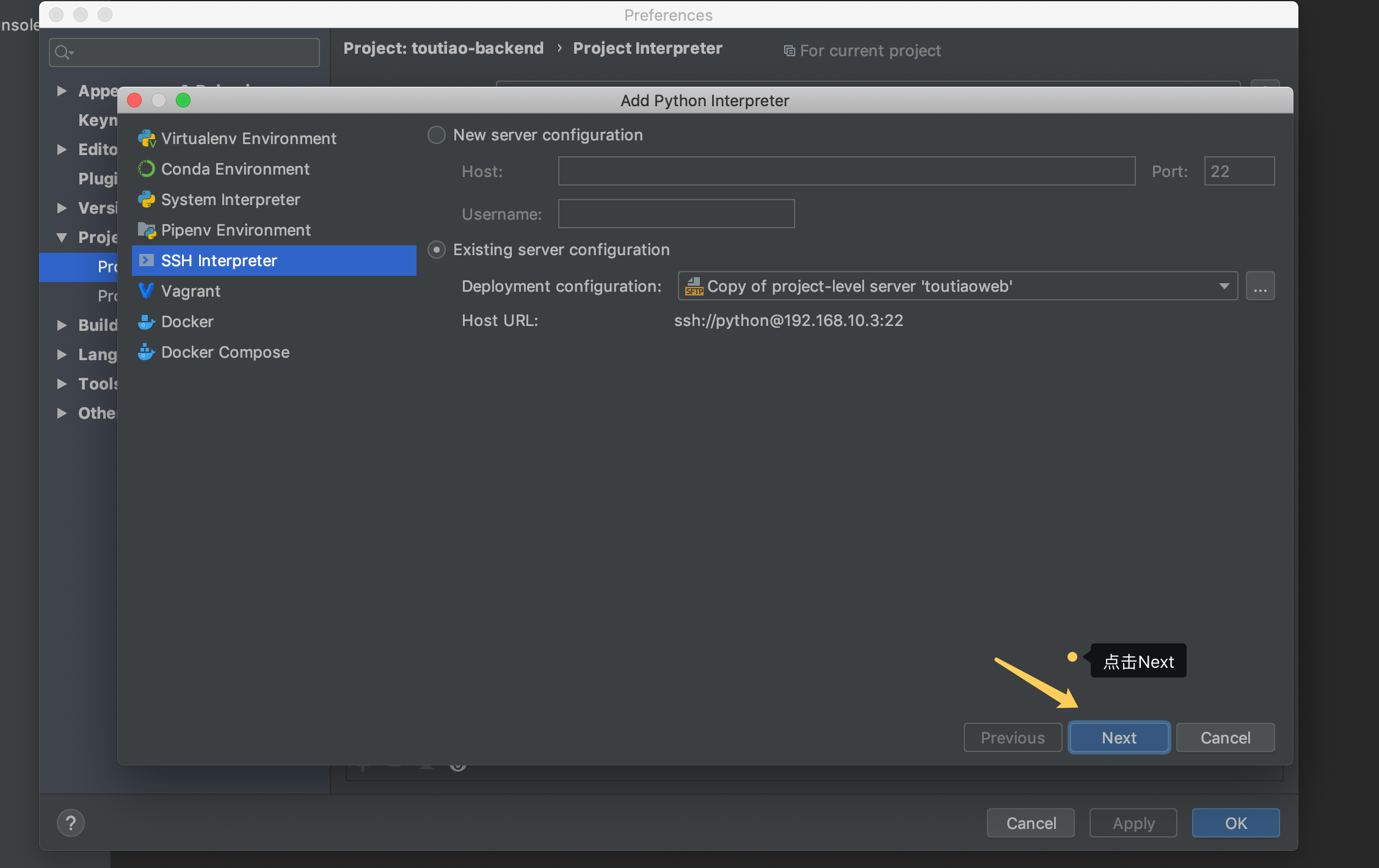1379x868 pixels.
Task: Click the Docker Compose icon
Action: 146,352
